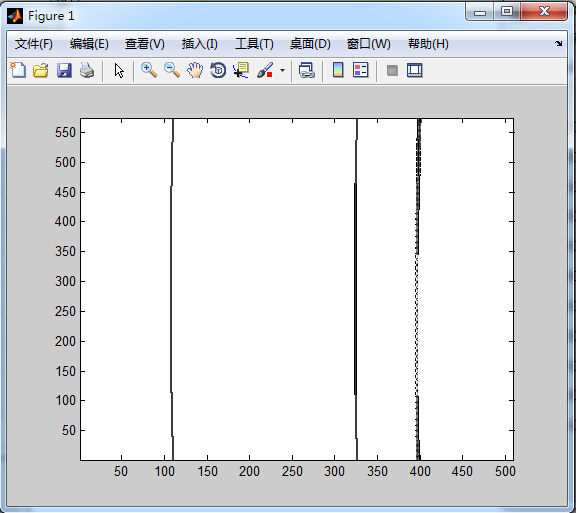Click the Link Plot icon
This screenshot has width=576, height=513.
[x=306, y=70]
